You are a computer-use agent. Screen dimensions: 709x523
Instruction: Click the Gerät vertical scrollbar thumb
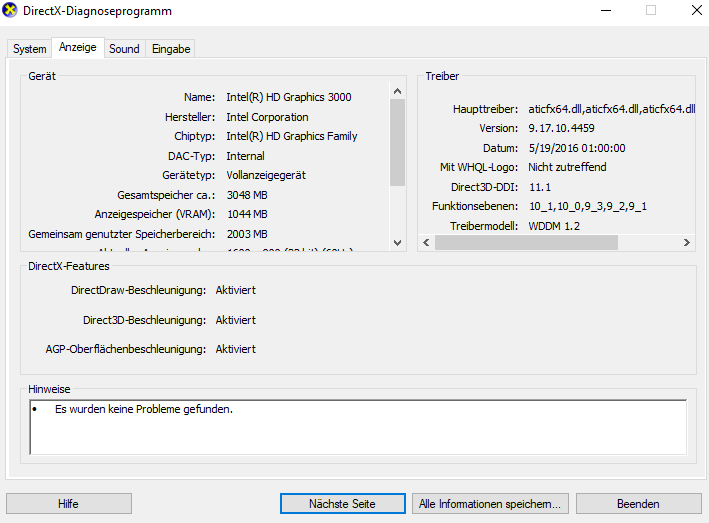[397, 142]
